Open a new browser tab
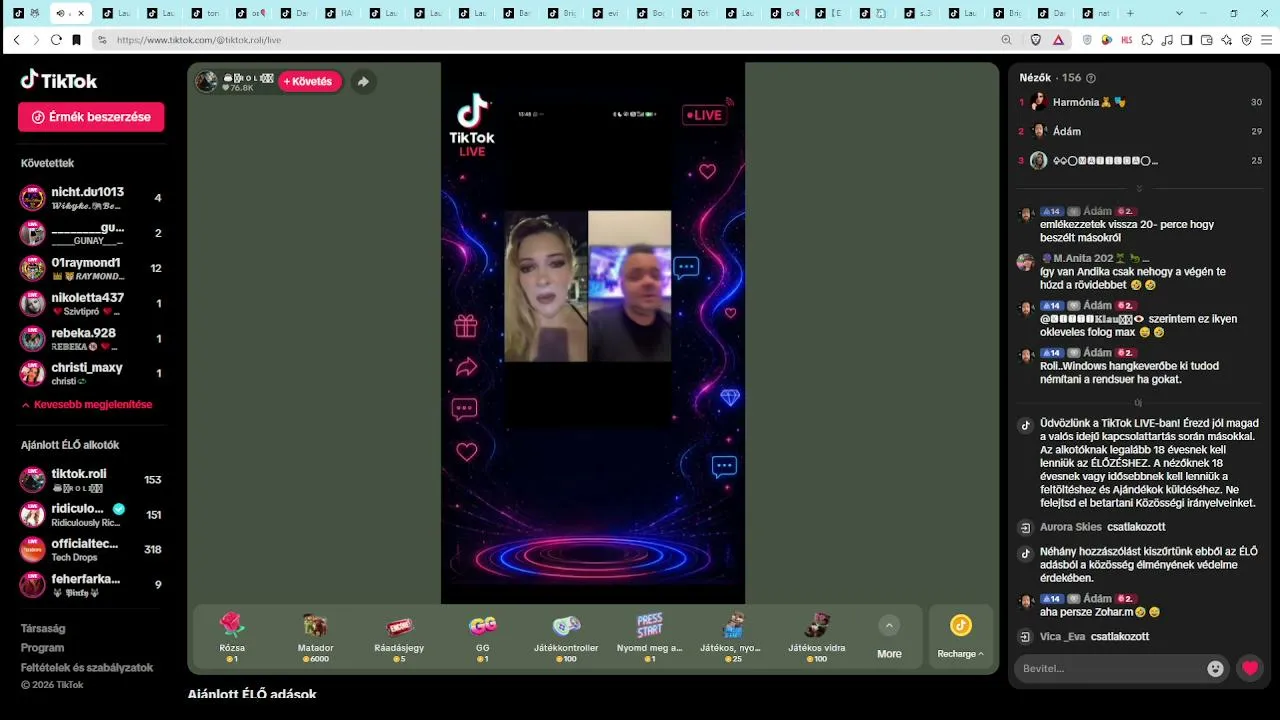This screenshot has height=720, width=1280. (1130, 13)
